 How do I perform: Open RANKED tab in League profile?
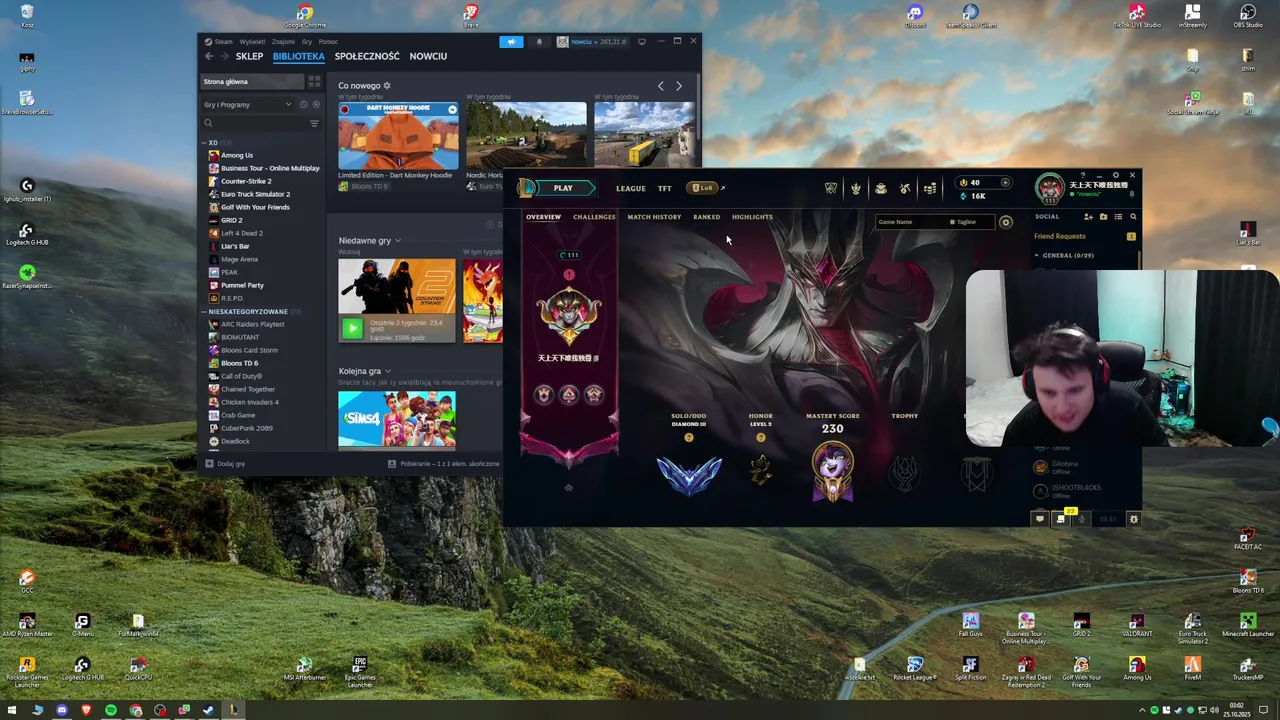[706, 217]
